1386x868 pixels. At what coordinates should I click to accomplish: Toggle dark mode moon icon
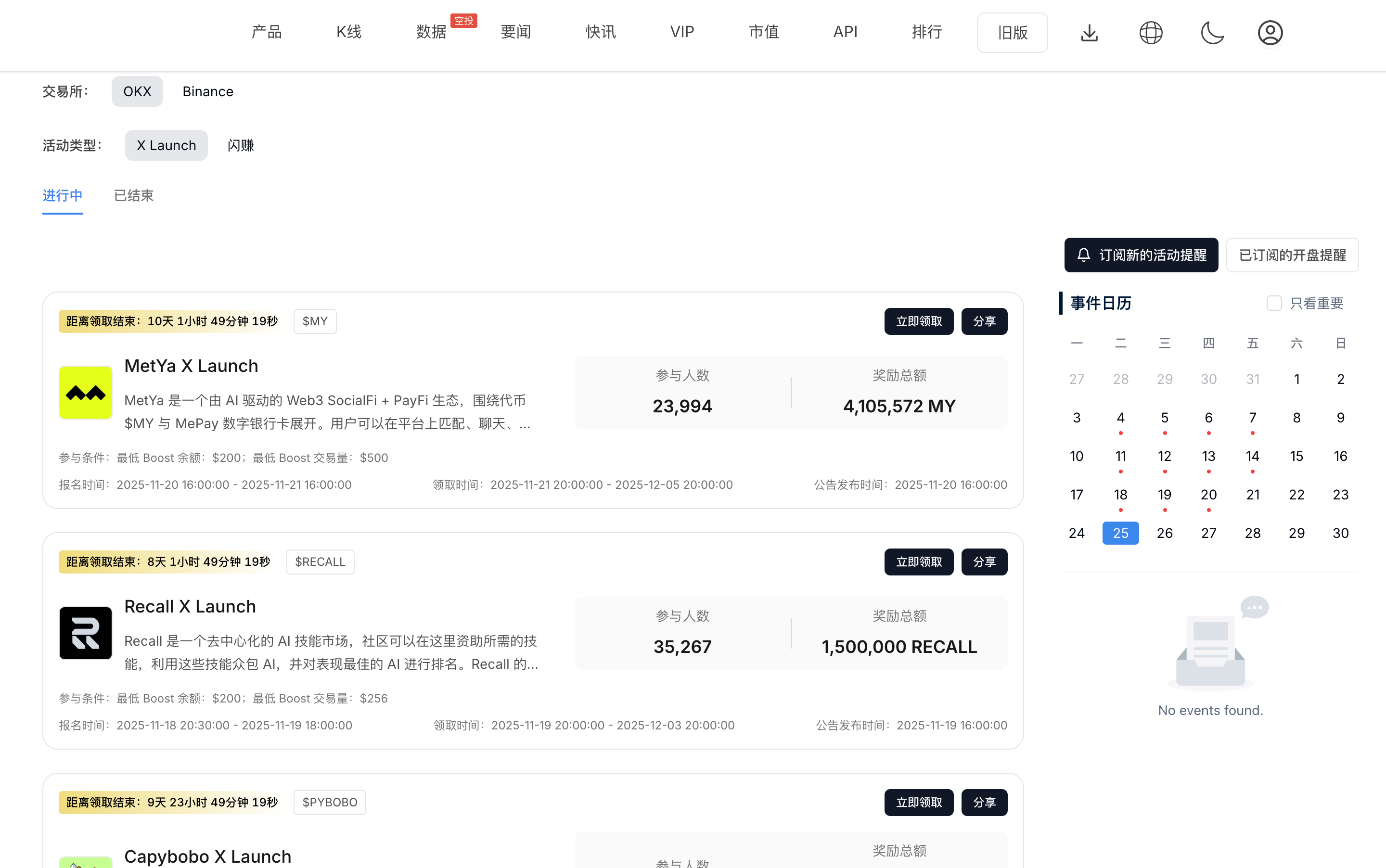pos(1212,33)
